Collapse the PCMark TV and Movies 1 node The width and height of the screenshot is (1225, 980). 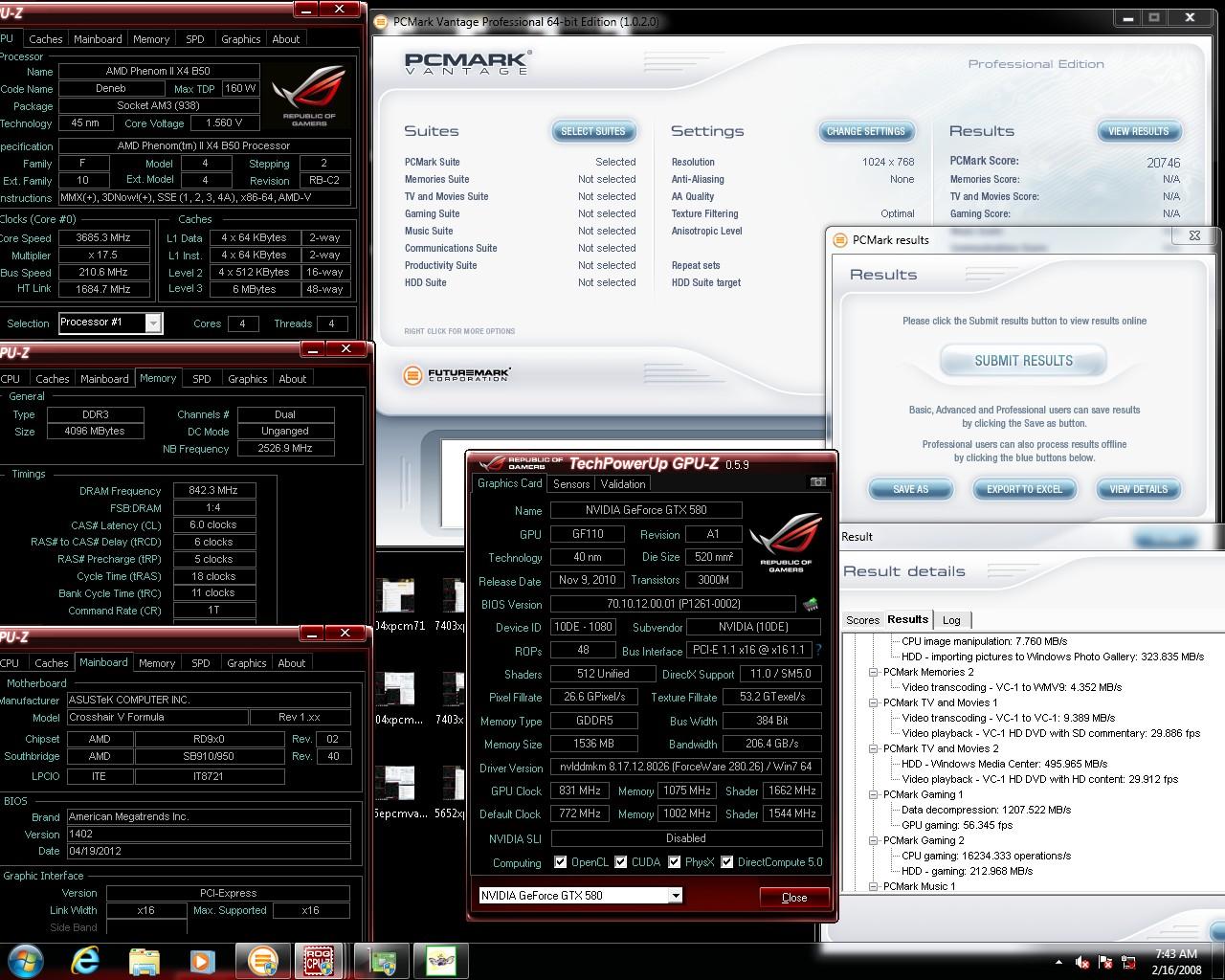point(874,702)
